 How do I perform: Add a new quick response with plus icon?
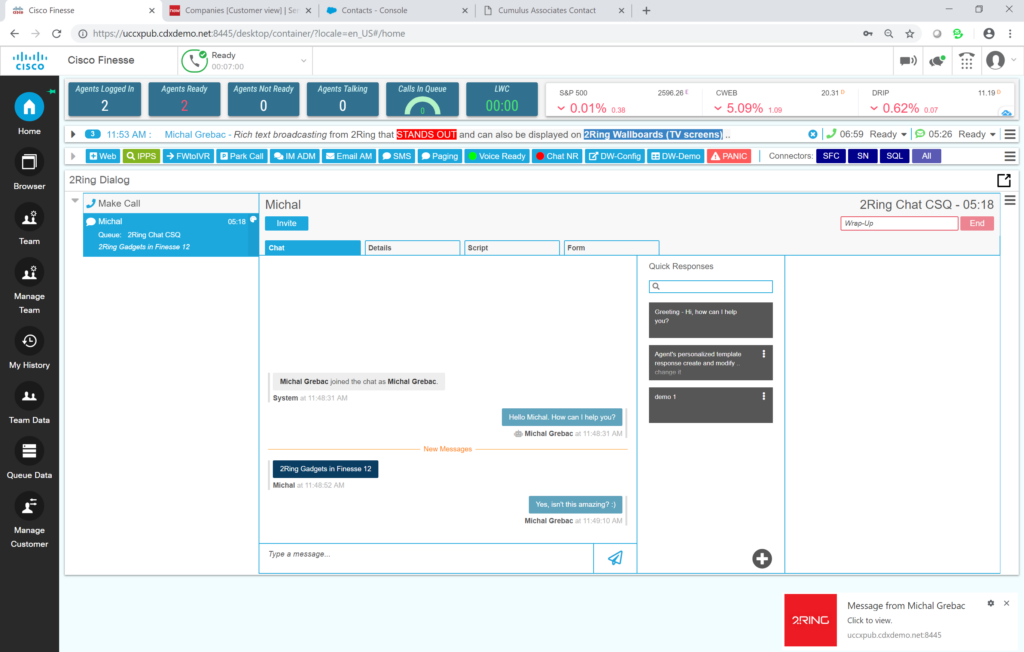(x=762, y=558)
